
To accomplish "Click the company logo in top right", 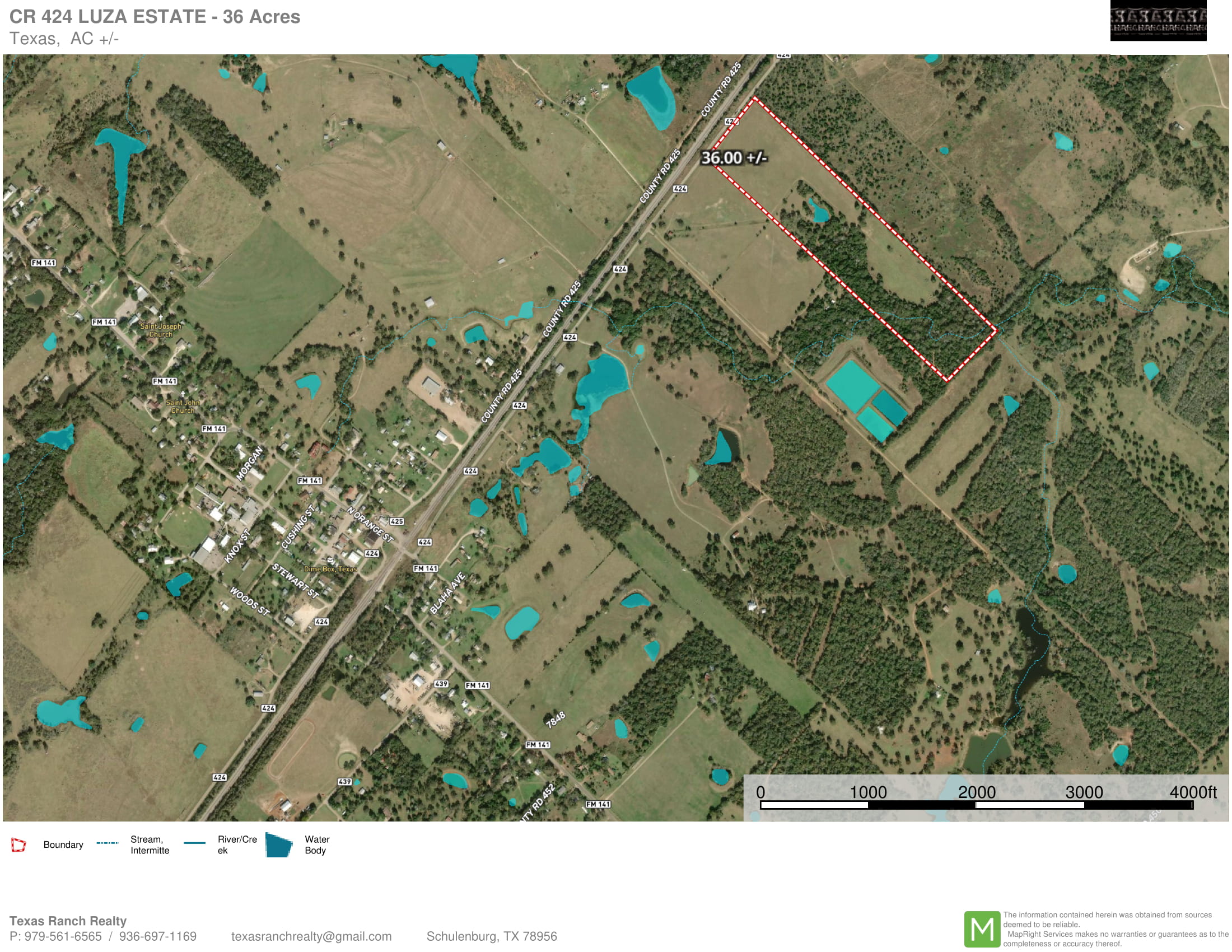I will (1158, 21).
